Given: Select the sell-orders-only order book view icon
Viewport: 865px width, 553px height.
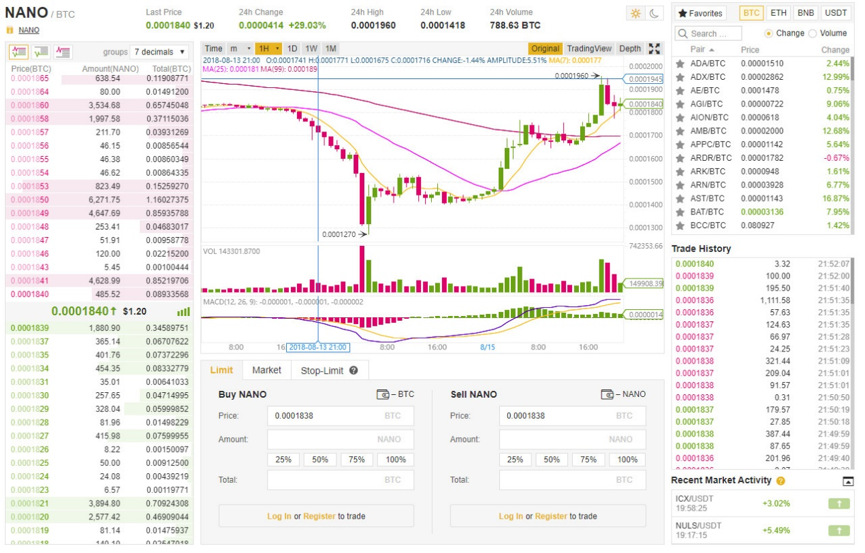Looking at the screenshot, I should coord(62,52).
